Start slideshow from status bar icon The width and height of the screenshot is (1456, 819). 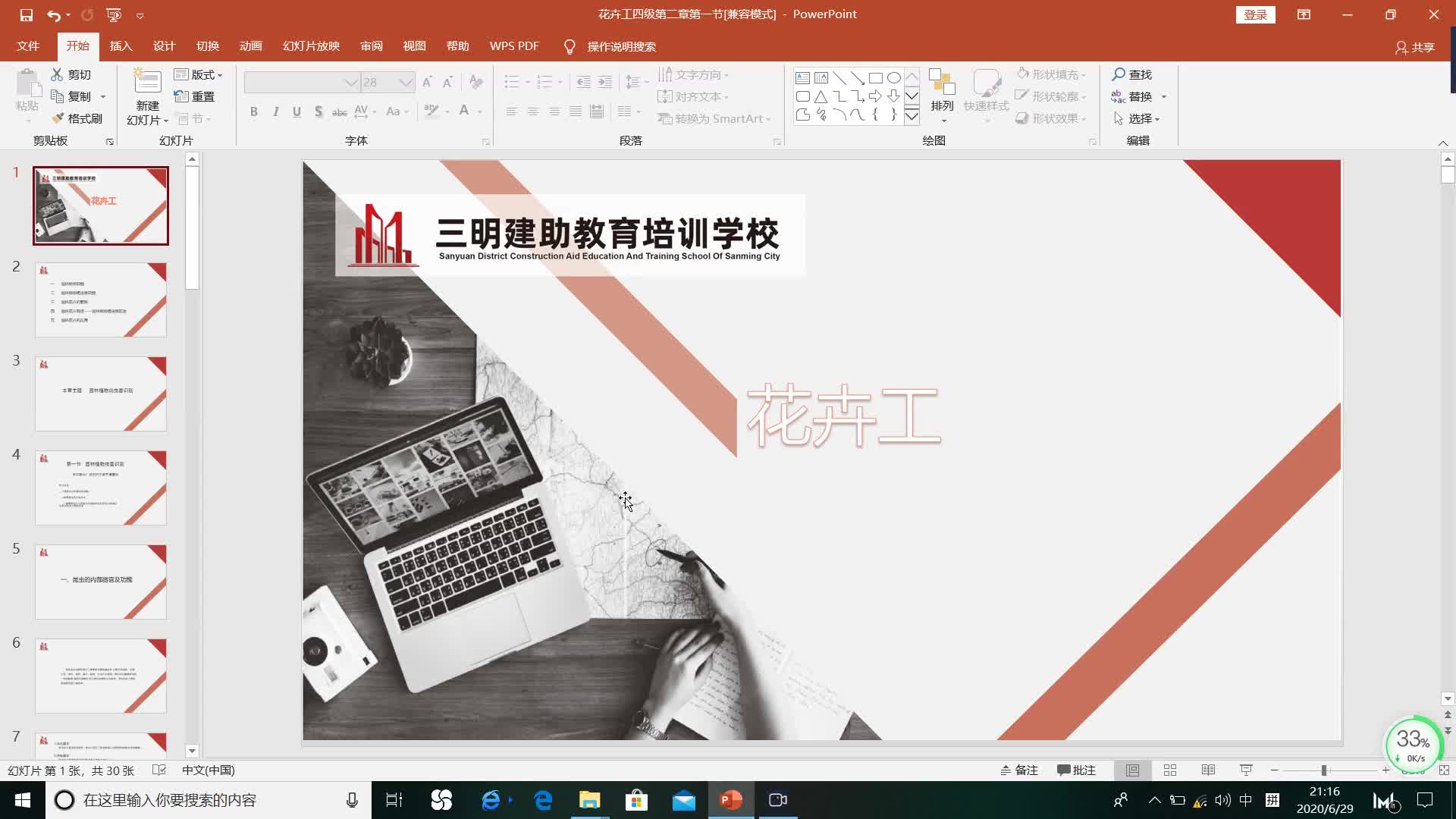(x=1246, y=770)
